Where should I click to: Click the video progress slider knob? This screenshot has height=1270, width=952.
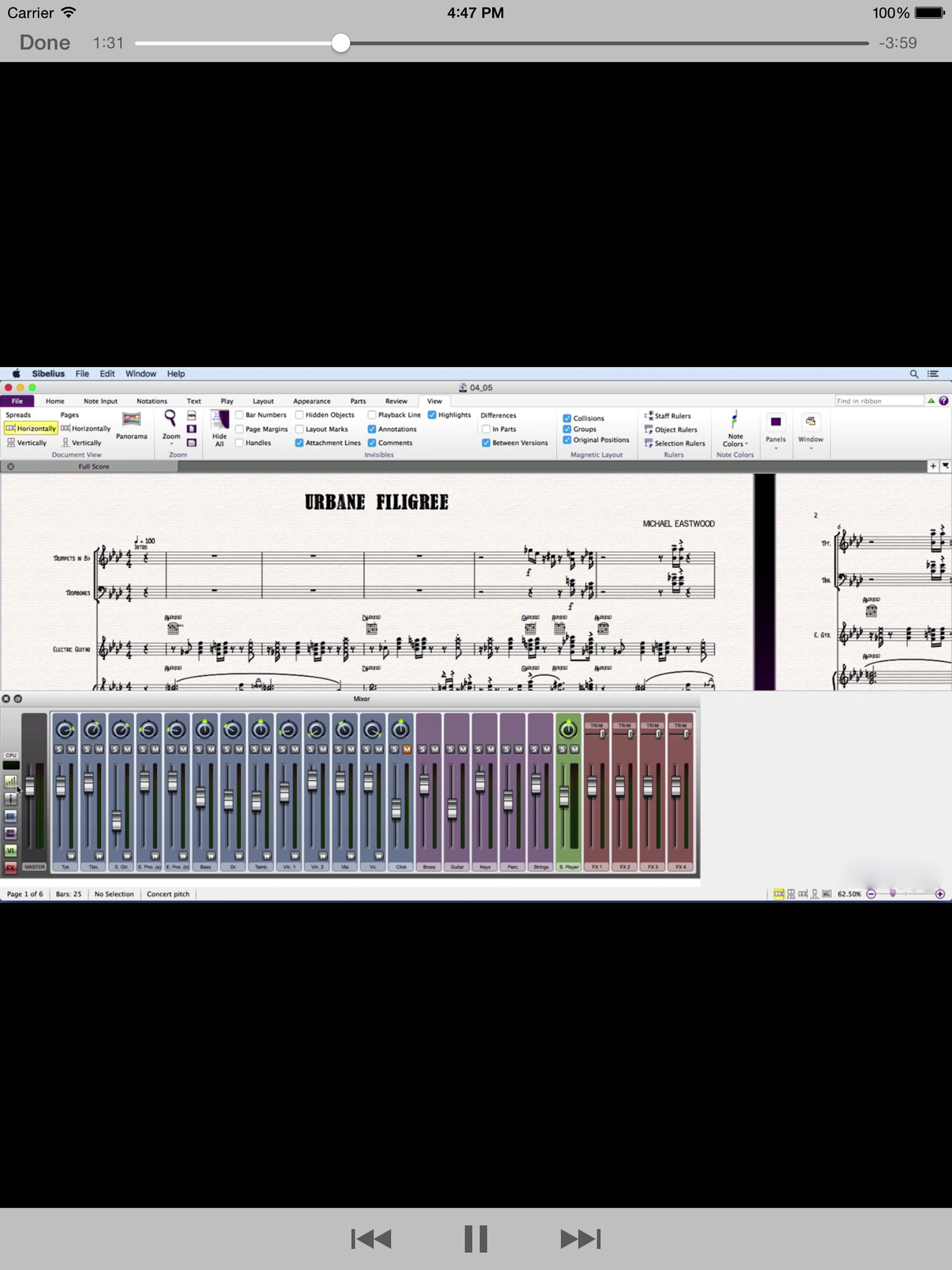coord(341,43)
